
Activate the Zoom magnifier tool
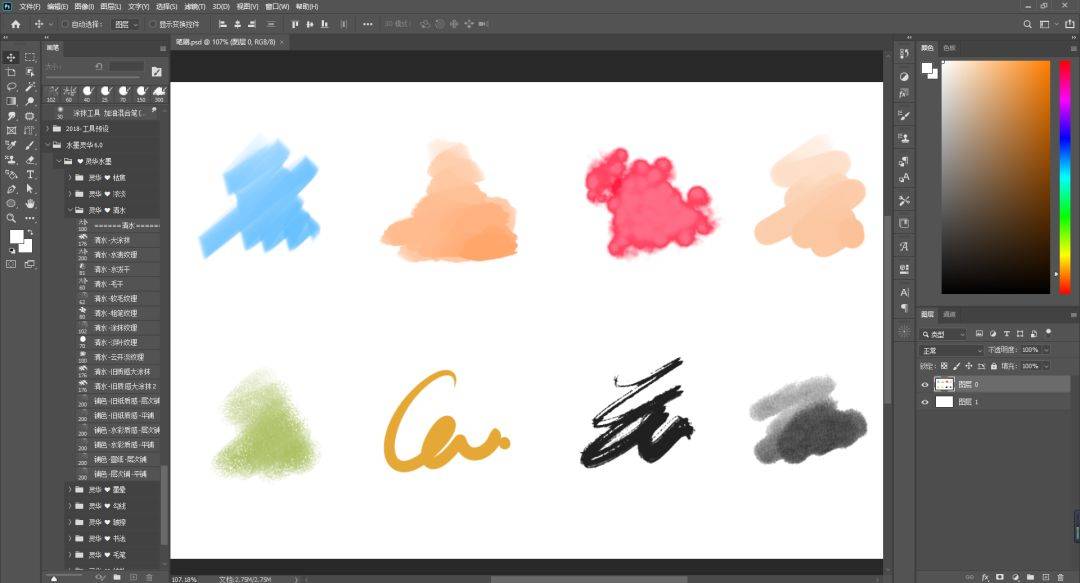tap(11, 218)
